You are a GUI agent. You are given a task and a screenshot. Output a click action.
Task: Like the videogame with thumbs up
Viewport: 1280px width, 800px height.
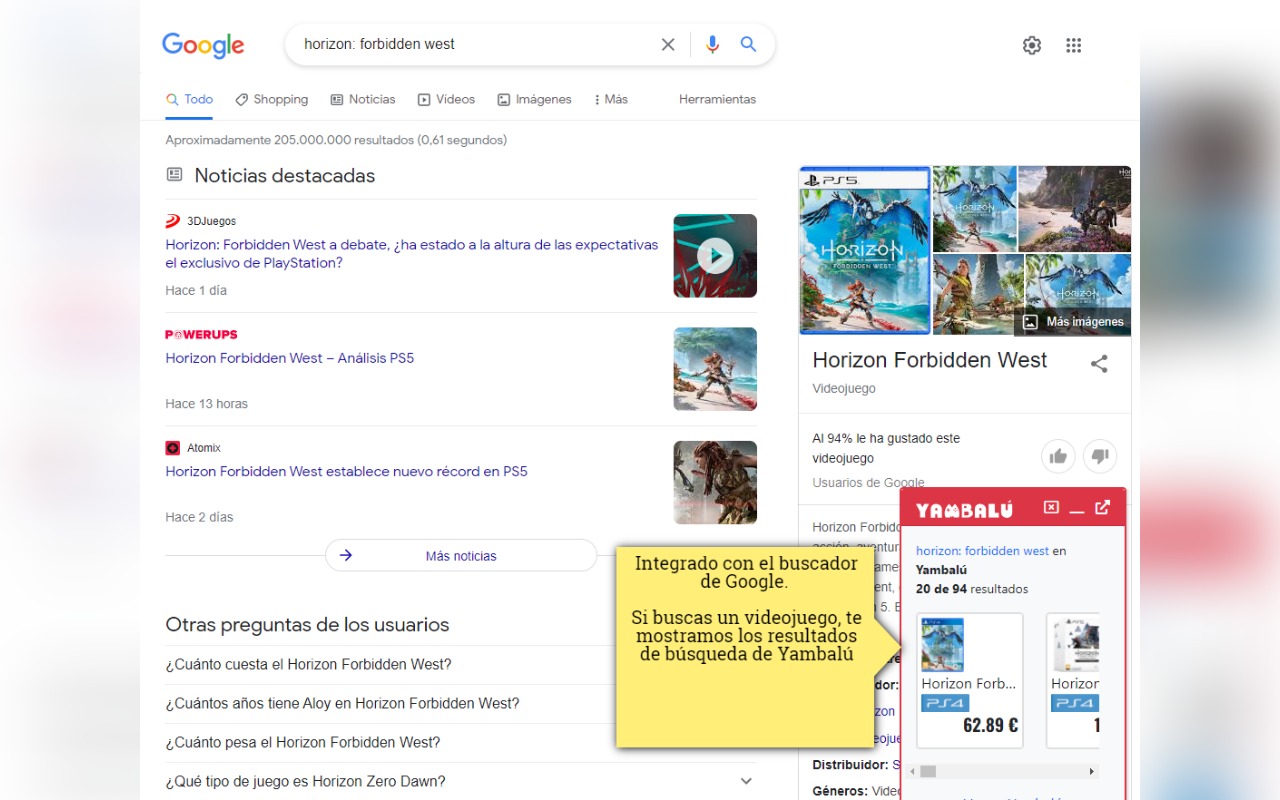[1058, 456]
